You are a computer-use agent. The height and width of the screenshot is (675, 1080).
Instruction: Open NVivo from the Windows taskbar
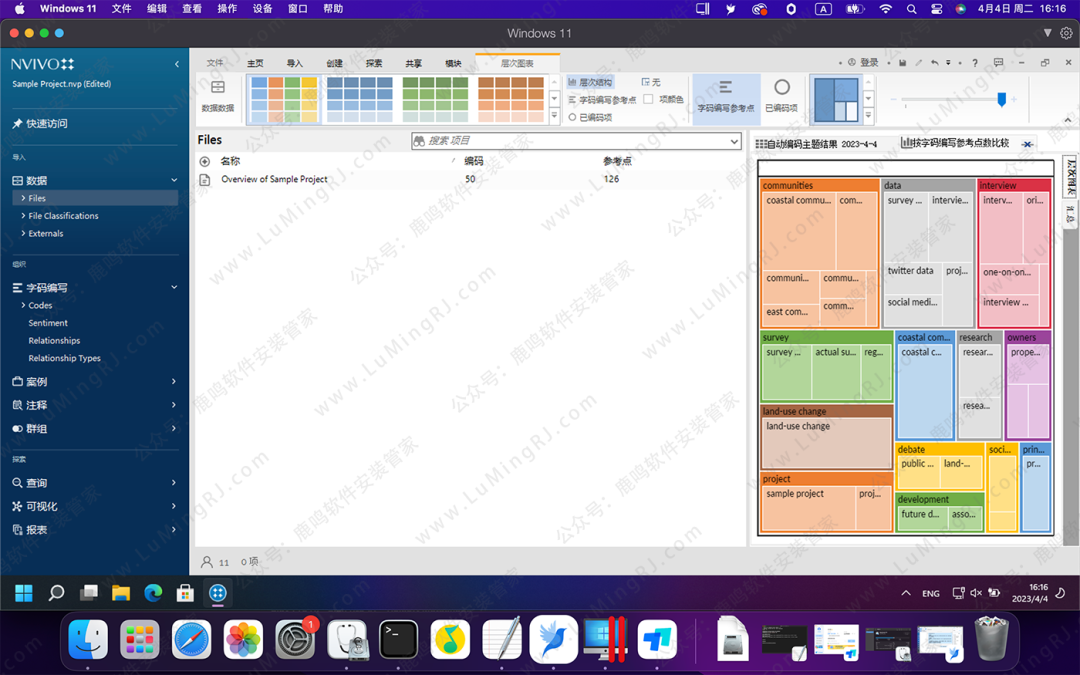pos(217,593)
